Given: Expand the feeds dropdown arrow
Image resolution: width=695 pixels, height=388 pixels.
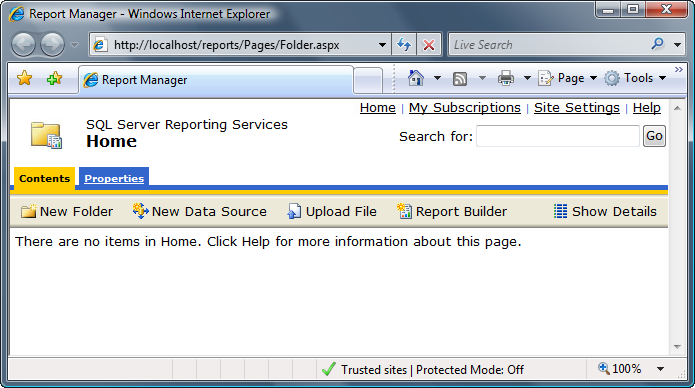Looking at the screenshot, I should 482,78.
